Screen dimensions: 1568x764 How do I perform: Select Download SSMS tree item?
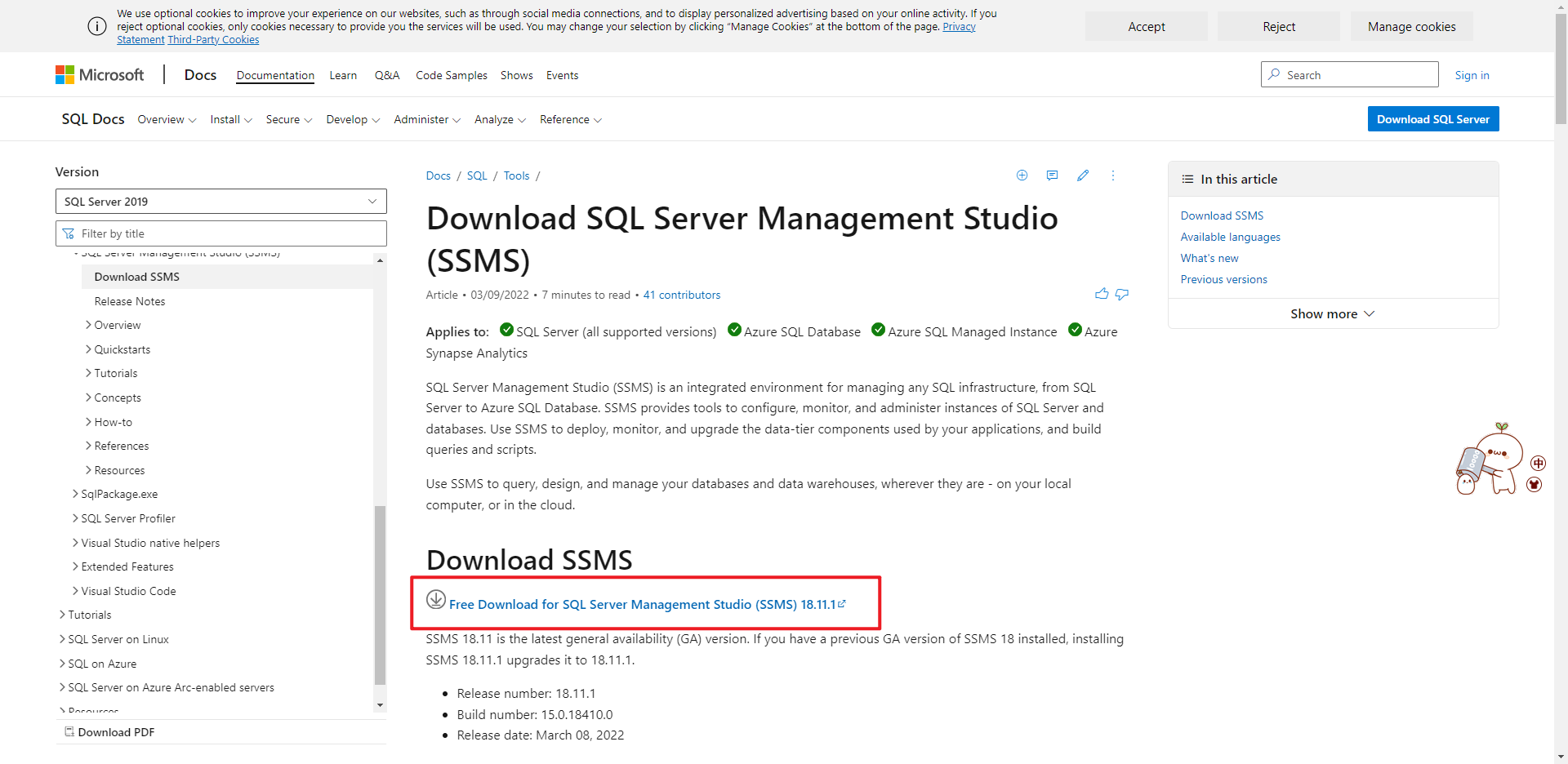(x=228, y=277)
